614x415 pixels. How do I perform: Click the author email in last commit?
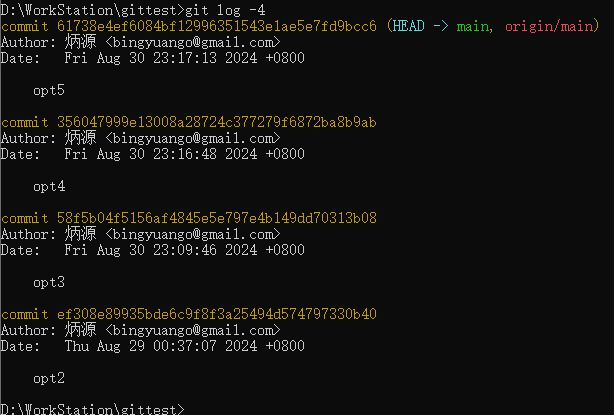pos(193,330)
